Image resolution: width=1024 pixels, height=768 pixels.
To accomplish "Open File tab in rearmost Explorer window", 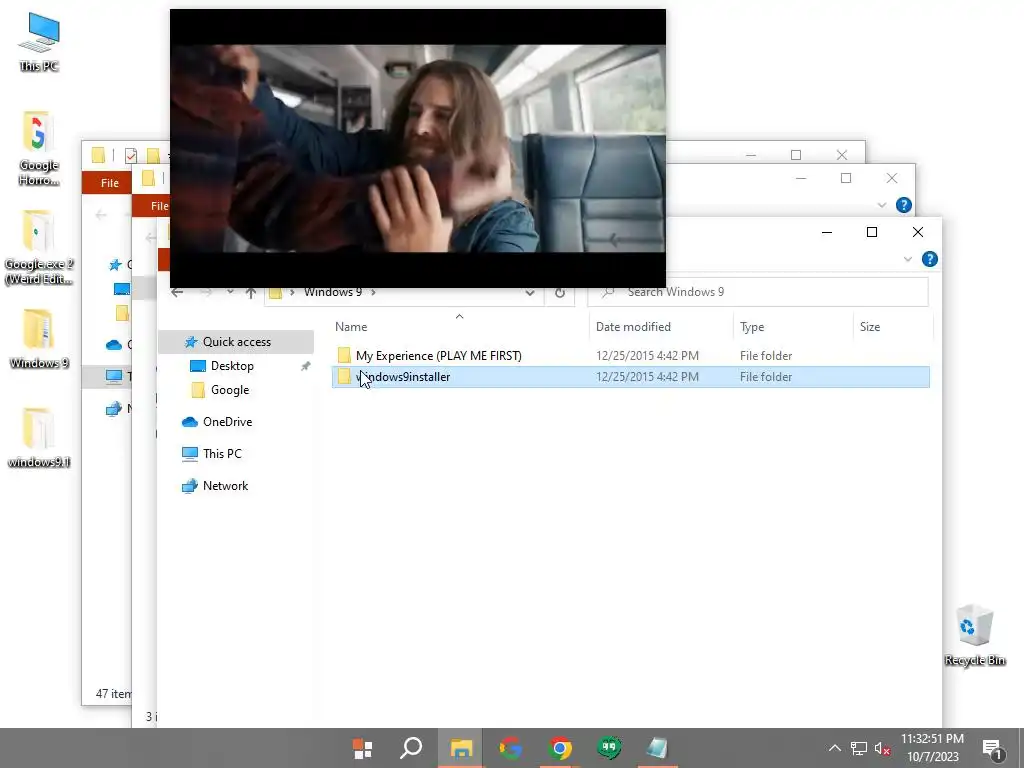I will pyautogui.click(x=108, y=183).
